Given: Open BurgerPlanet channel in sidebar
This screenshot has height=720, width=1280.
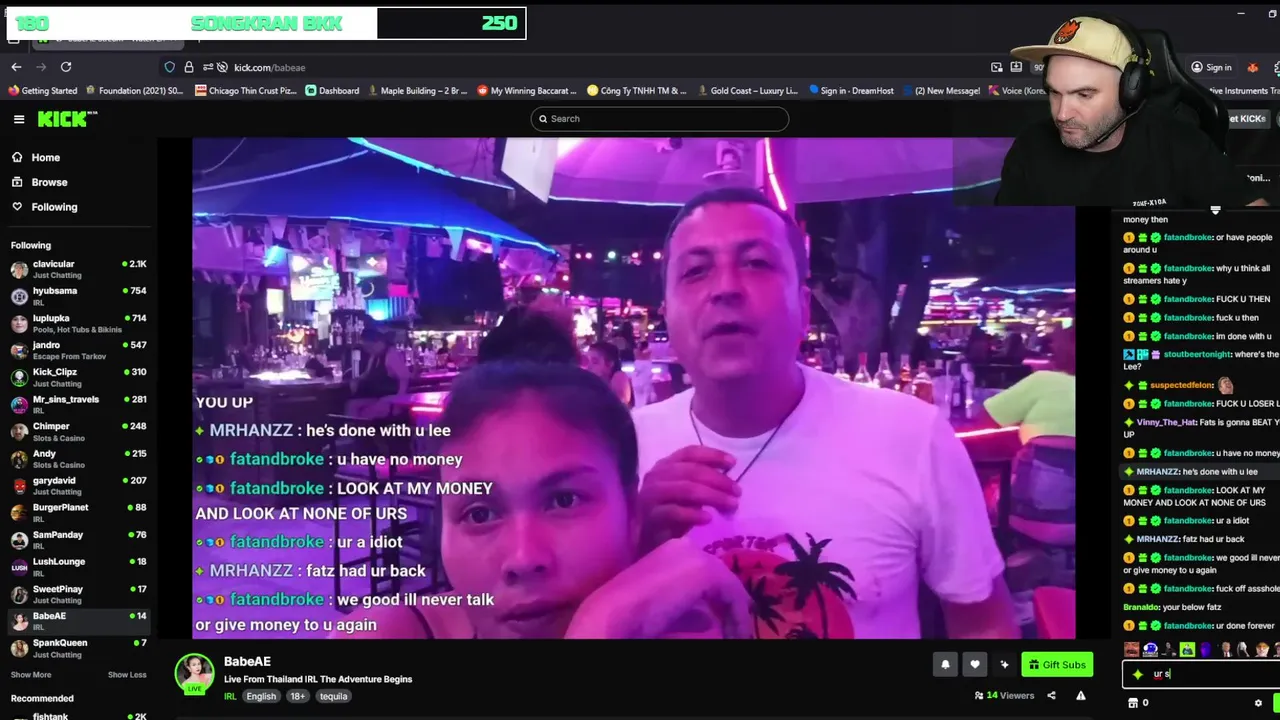Looking at the screenshot, I should (78, 513).
